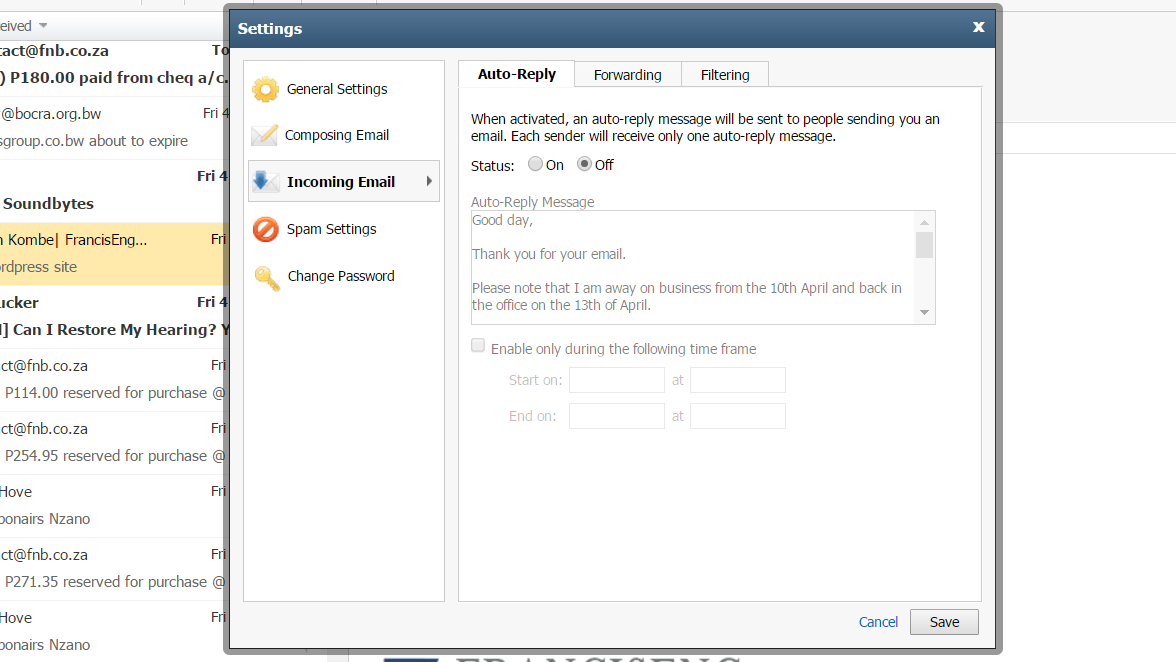Switch to the Auto-Reply tab
This screenshot has width=1176, height=662.
(517, 74)
